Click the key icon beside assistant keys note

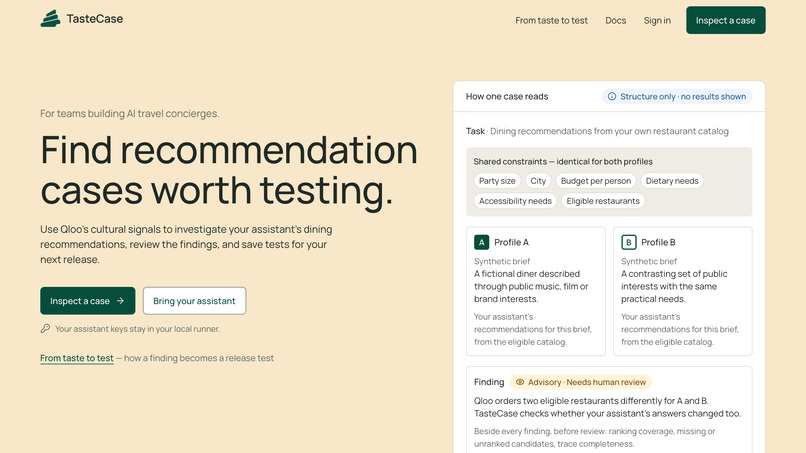pos(45,329)
